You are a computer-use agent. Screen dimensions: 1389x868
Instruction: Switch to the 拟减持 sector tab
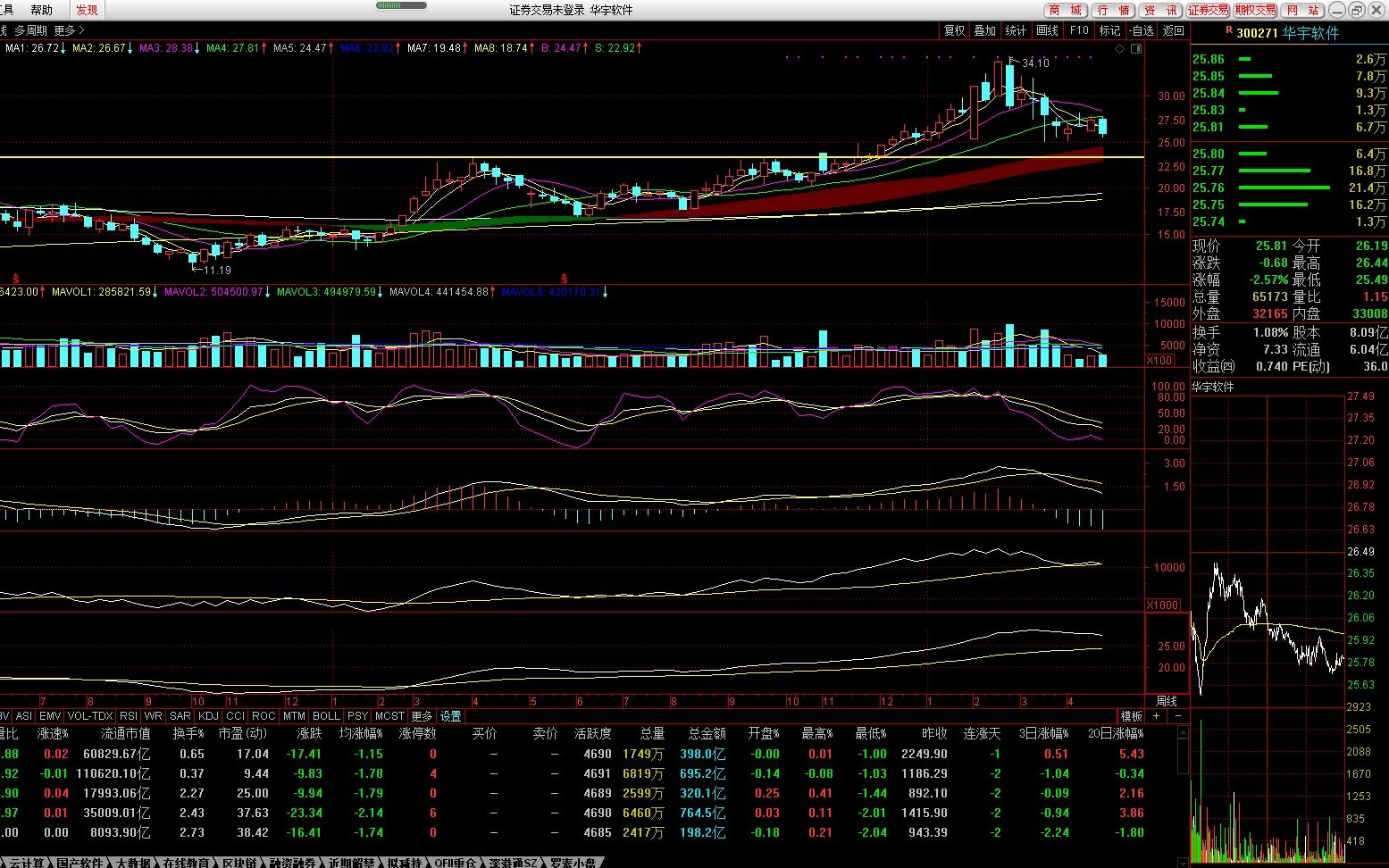coord(404,863)
